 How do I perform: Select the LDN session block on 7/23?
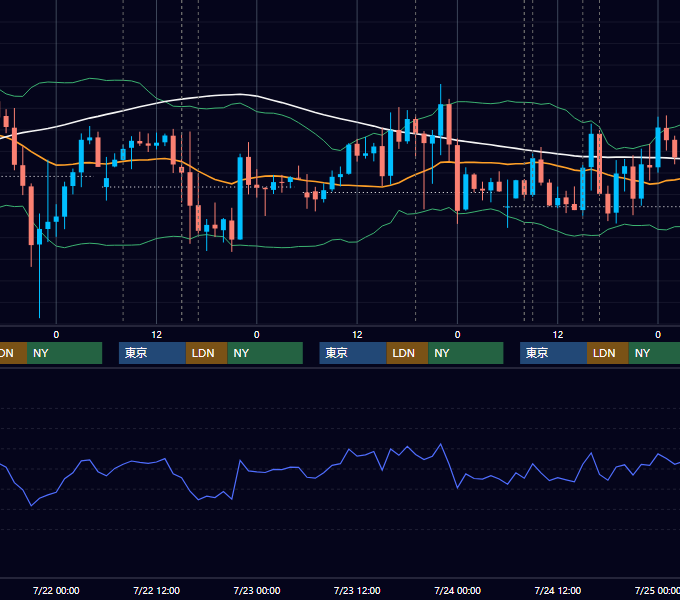pos(407,353)
